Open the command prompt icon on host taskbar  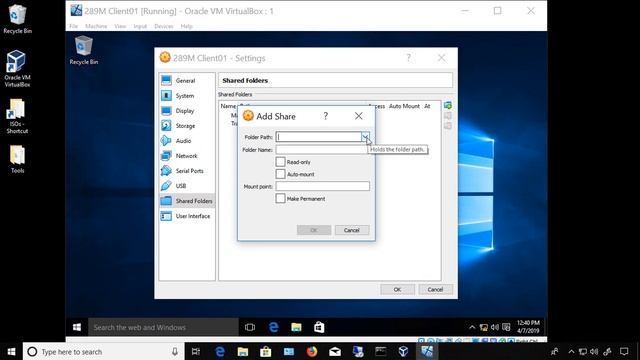pos(380,351)
